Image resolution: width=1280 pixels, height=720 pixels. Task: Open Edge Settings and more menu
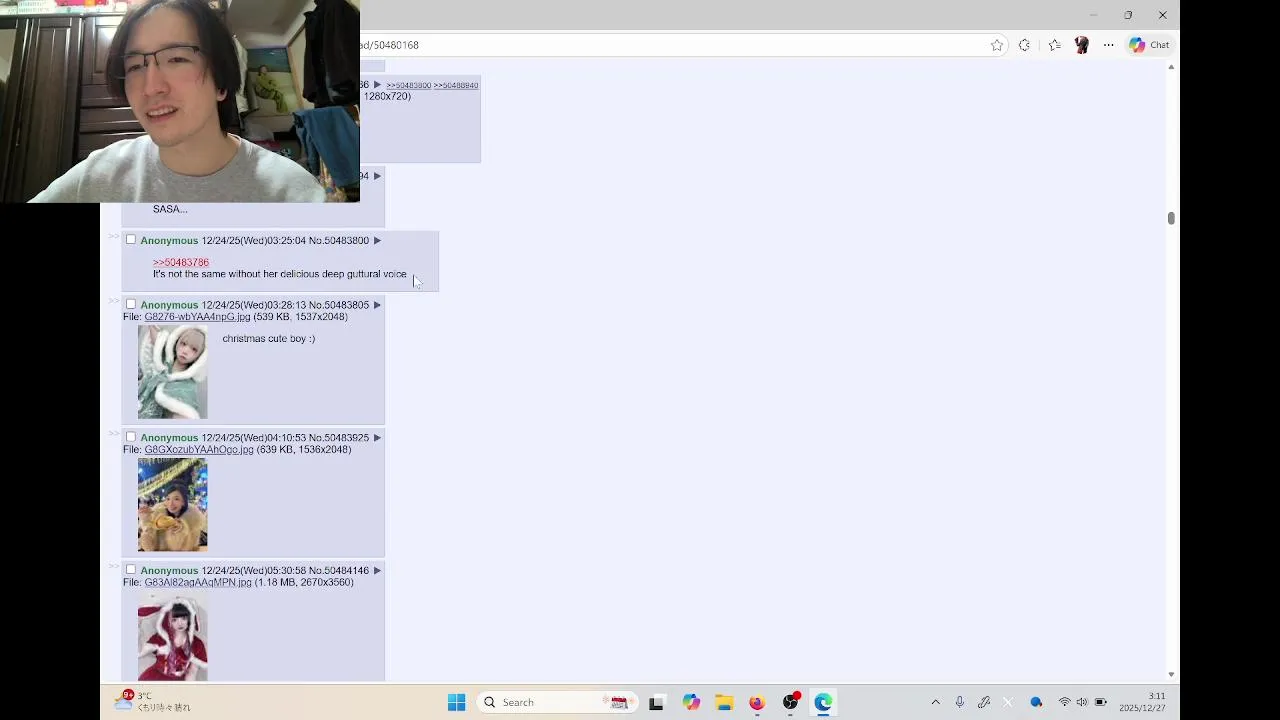1108,45
